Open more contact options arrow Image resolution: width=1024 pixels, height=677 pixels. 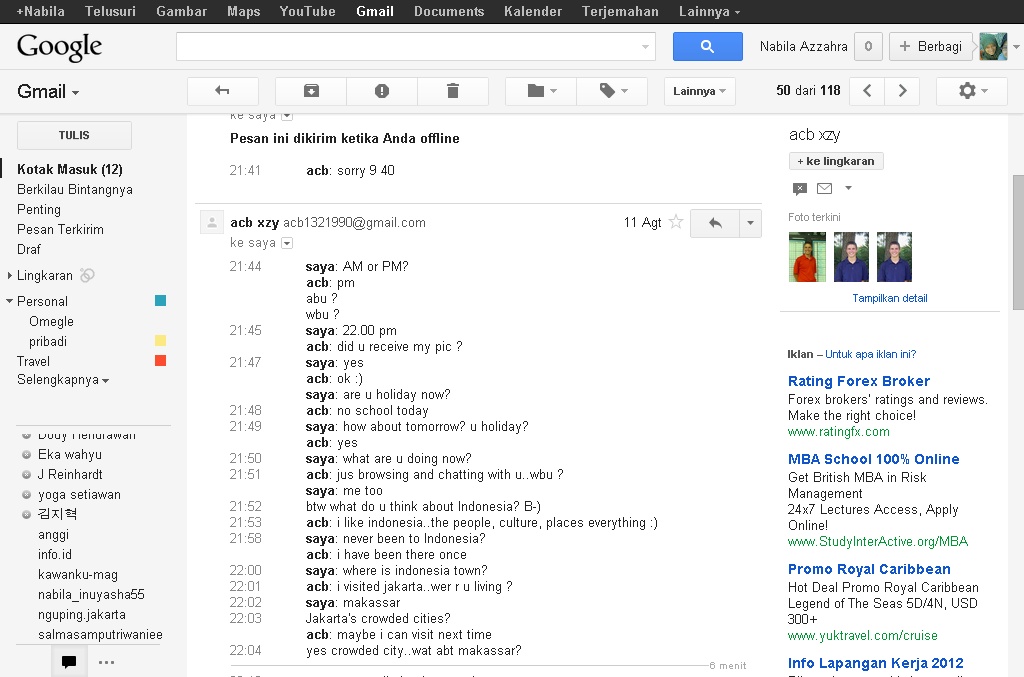click(x=848, y=188)
